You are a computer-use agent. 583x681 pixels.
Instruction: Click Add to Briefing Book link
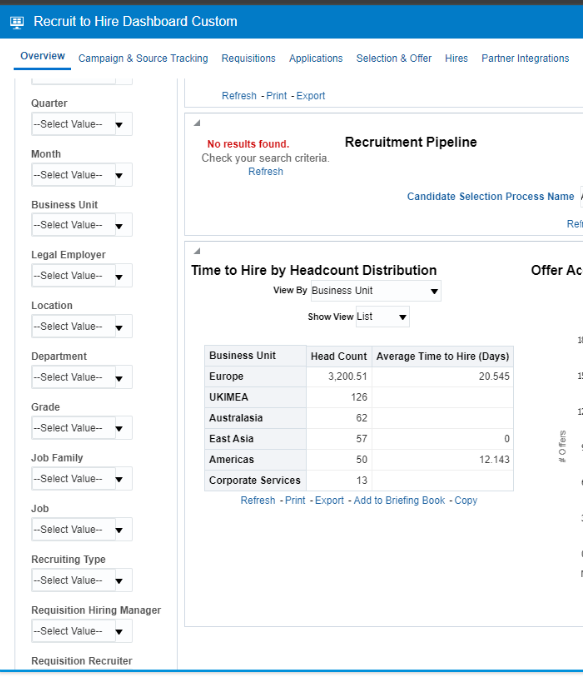(400, 500)
